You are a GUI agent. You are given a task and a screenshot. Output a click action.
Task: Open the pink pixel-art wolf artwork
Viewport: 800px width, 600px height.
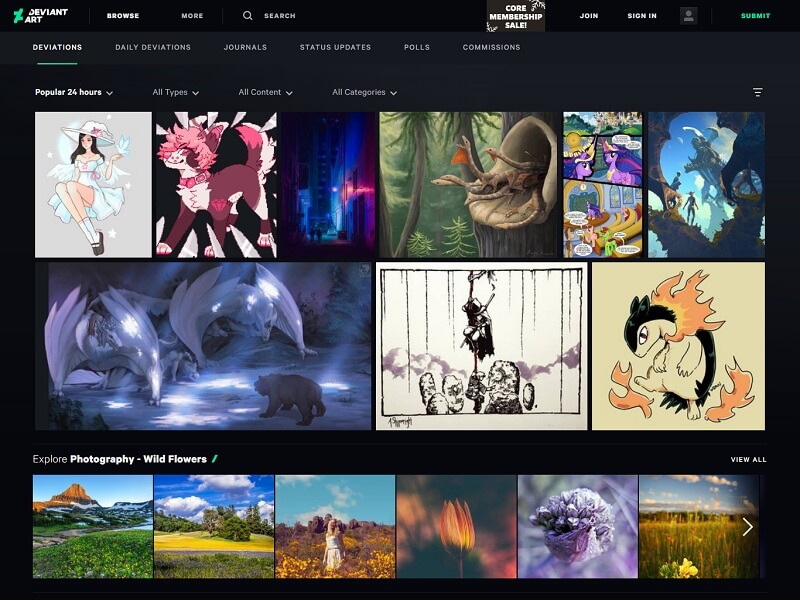[x=216, y=185]
